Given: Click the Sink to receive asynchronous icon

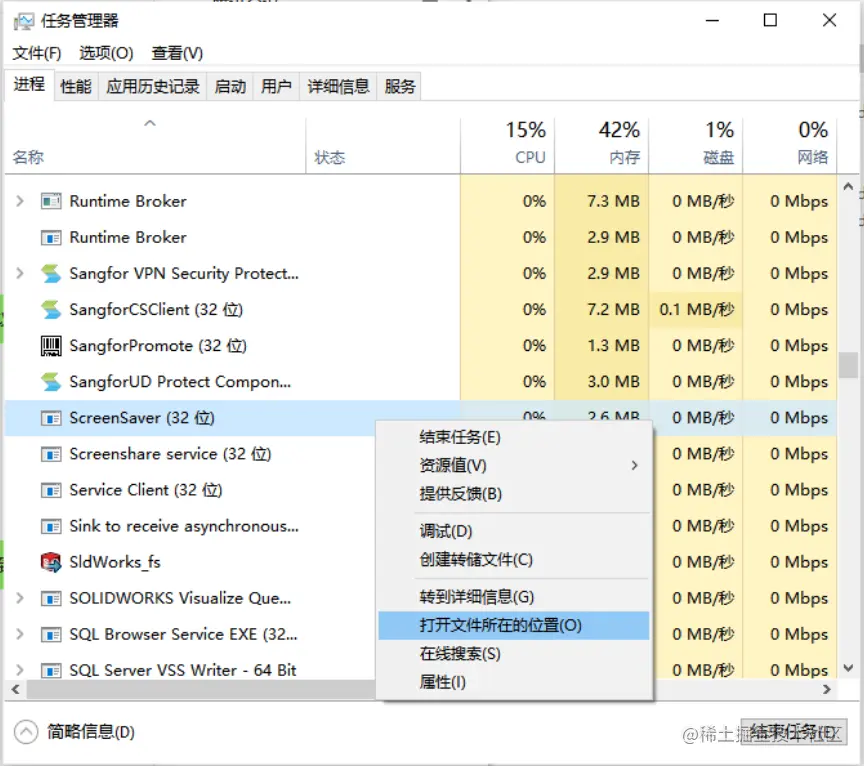Looking at the screenshot, I should (x=51, y=526).
